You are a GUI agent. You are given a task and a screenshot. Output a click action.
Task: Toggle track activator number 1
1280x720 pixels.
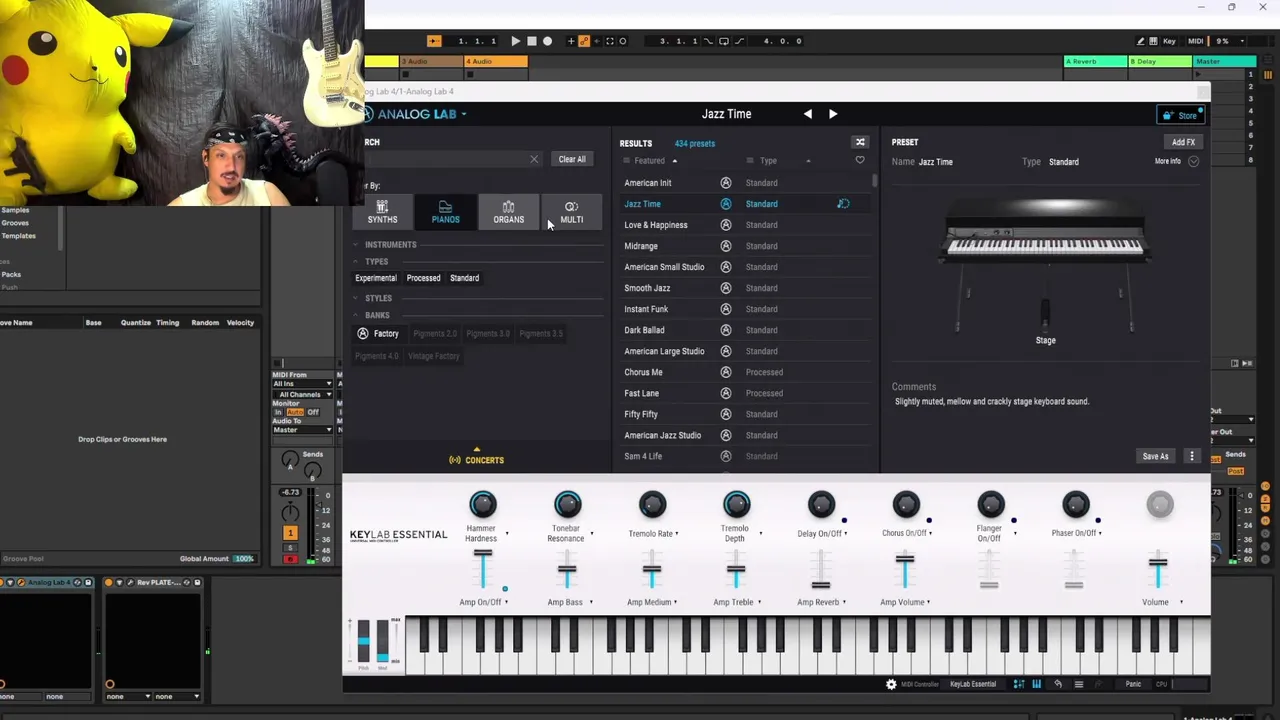coord(290,534)
